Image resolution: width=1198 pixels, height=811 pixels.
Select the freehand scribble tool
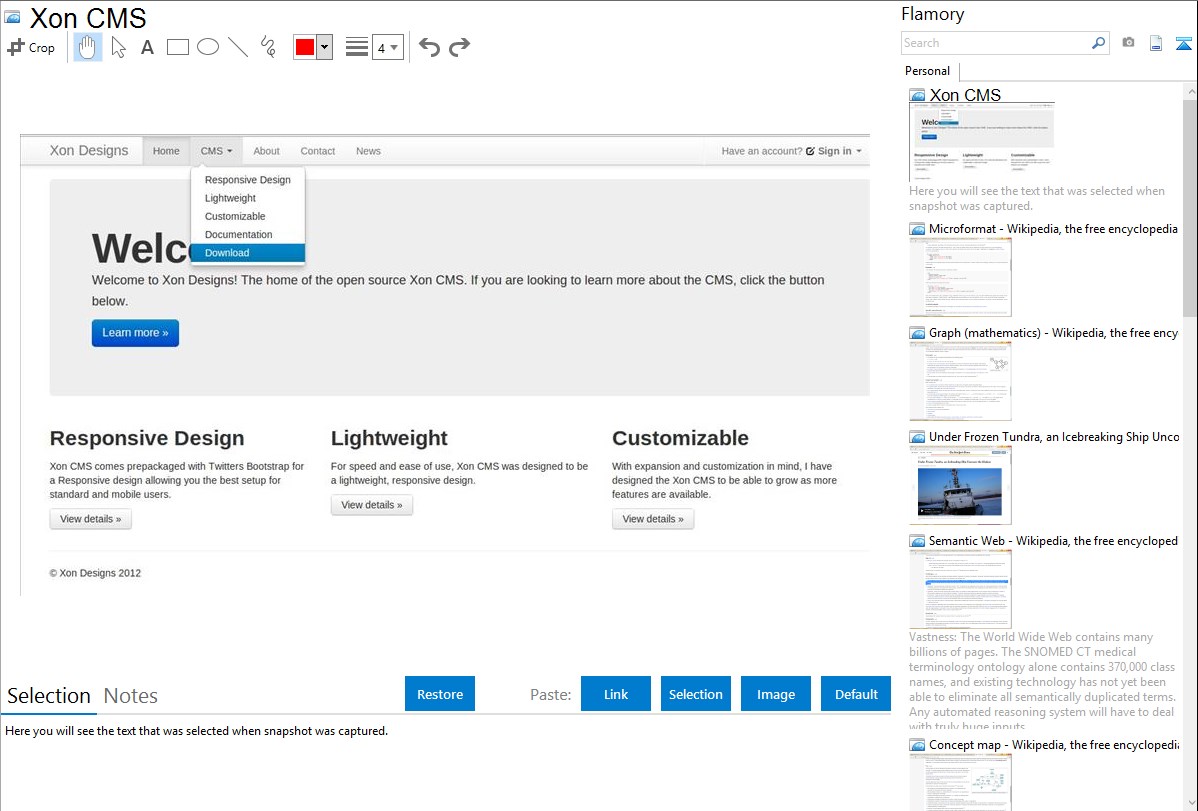tap(268, 47)
